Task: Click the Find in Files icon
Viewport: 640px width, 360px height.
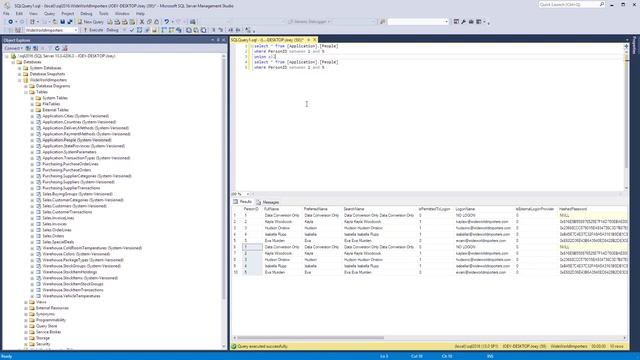Action: pyautogui.click(x=383, y=22)
